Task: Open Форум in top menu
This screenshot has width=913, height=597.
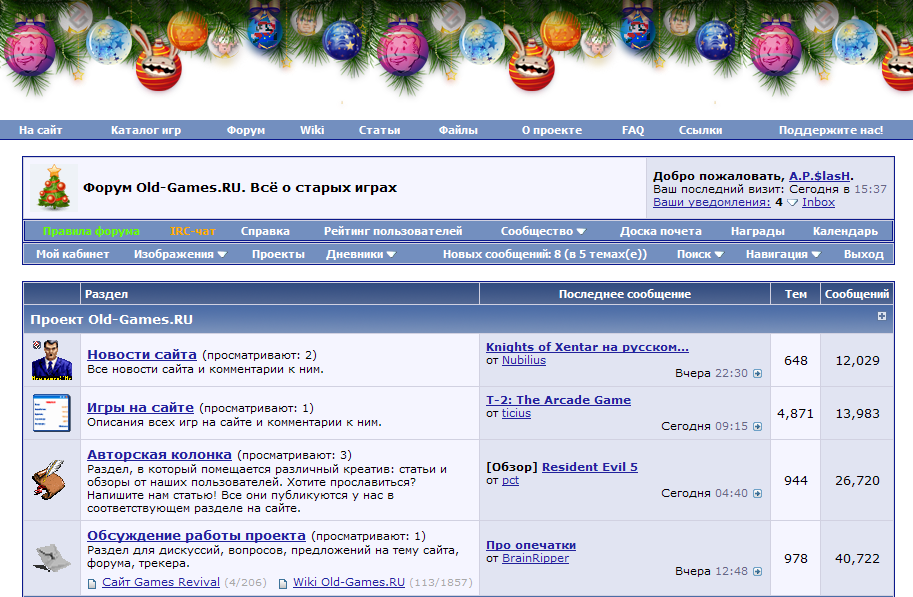Action: tap(246, 130)
